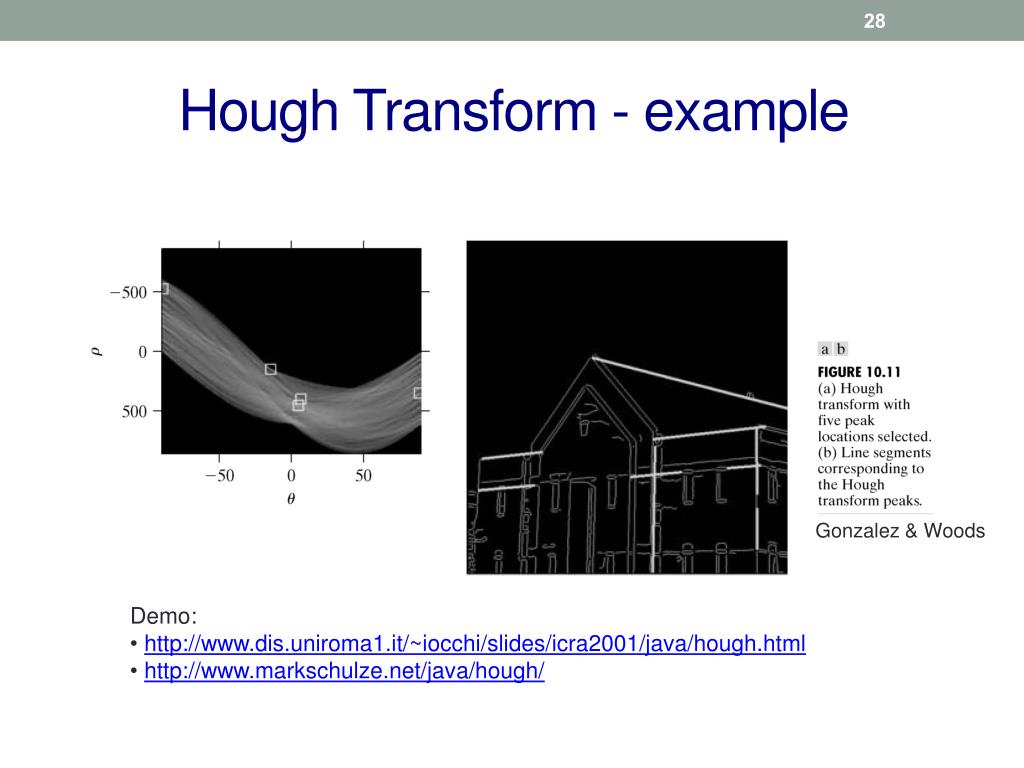
Task: Click 'transform peaks.' caption line
Action: pos(870,501)
